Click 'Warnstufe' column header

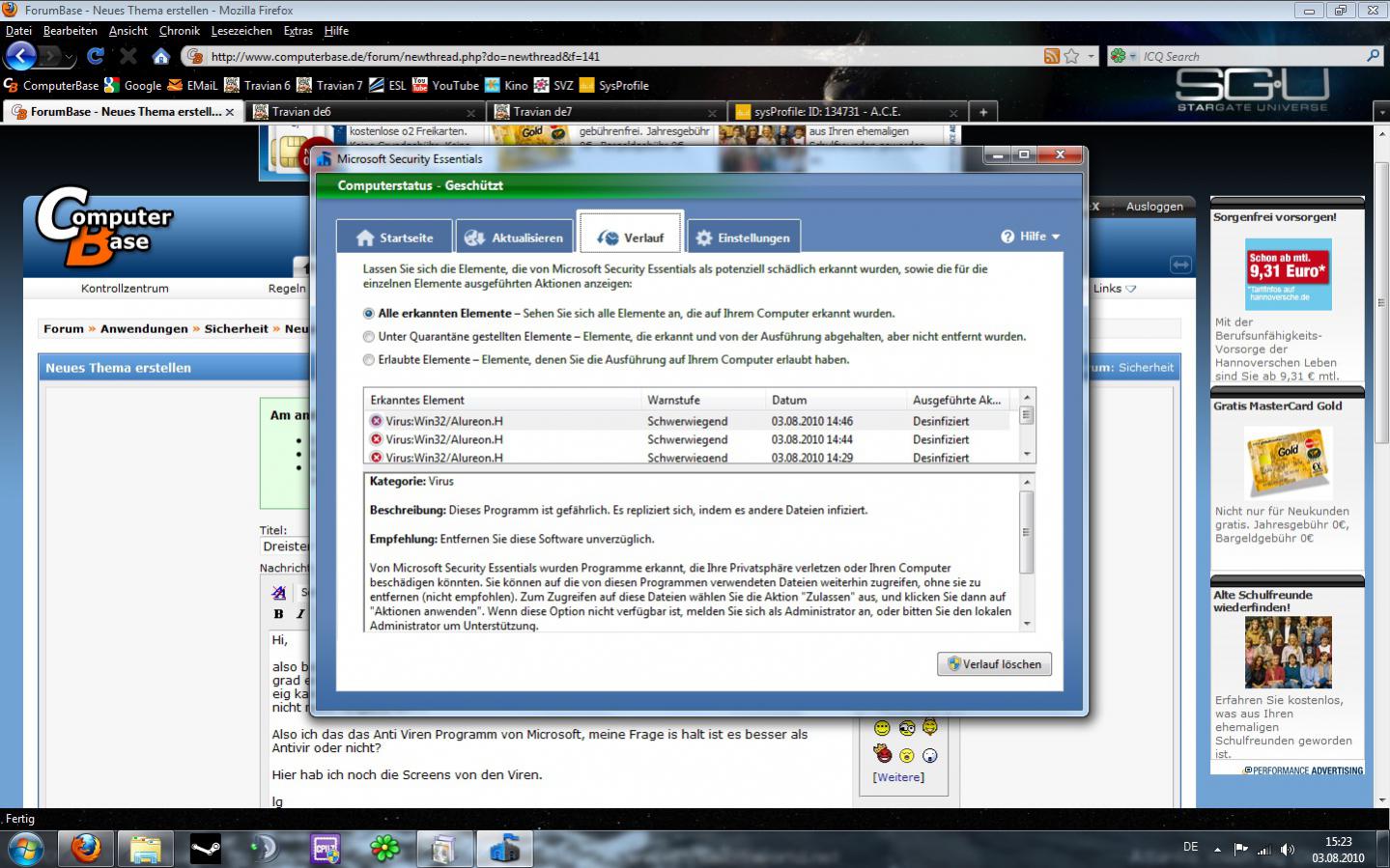point(703,400)
